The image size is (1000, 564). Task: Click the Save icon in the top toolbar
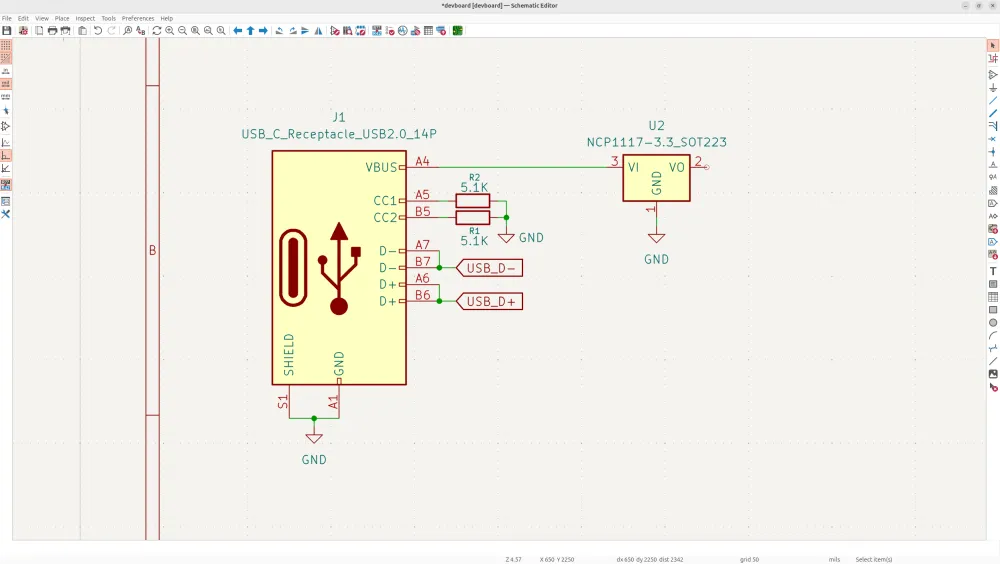[x=7, y=31]
